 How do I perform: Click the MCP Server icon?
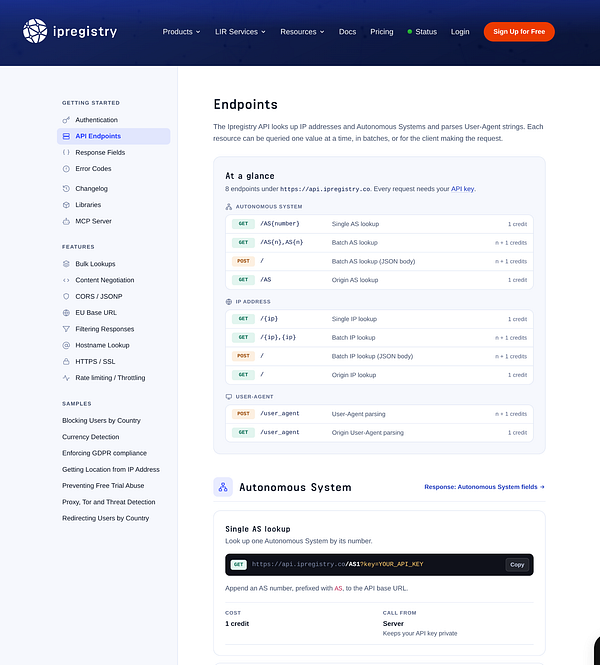pyautogui.click(x=66, y=221)
